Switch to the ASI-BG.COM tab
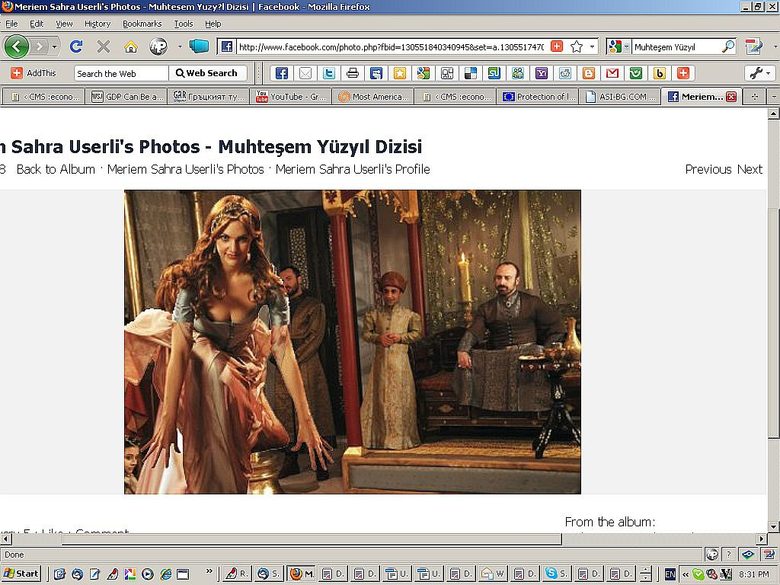This screenshot has height=585, width=780. pos(620,97)
